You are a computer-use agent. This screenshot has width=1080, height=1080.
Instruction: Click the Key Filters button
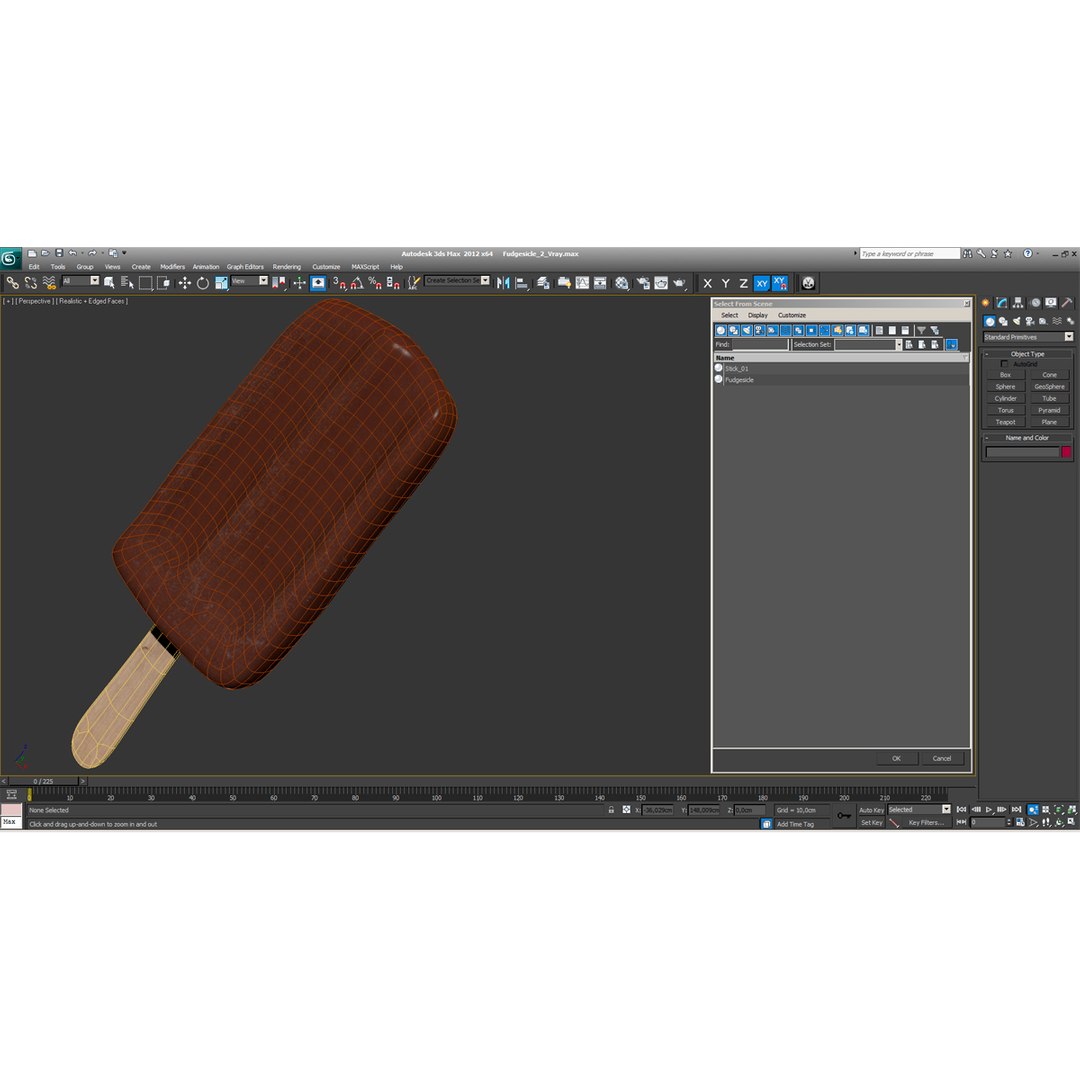(x=925, y=822)
